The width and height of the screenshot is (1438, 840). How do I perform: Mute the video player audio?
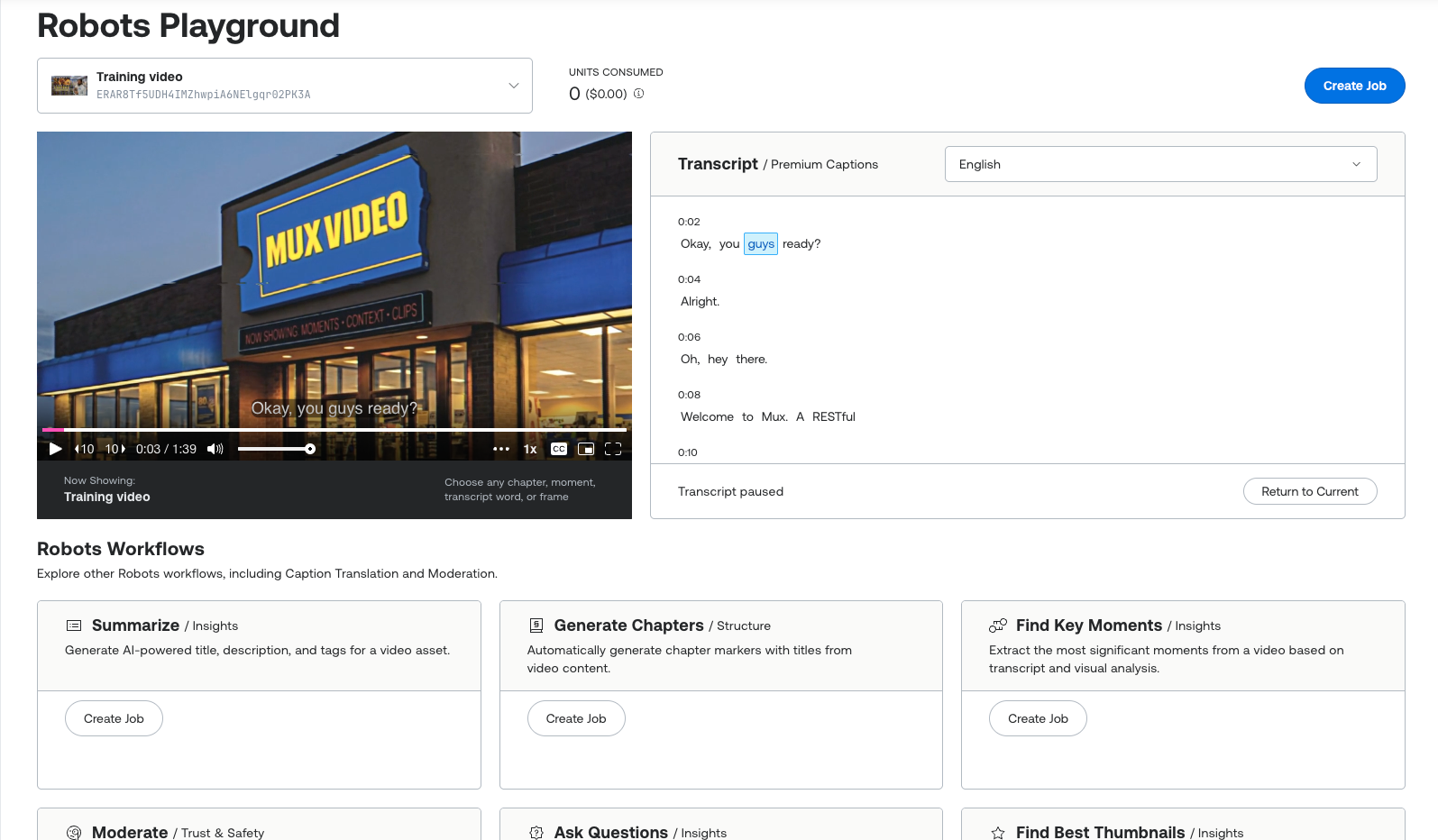coord(215,449)
